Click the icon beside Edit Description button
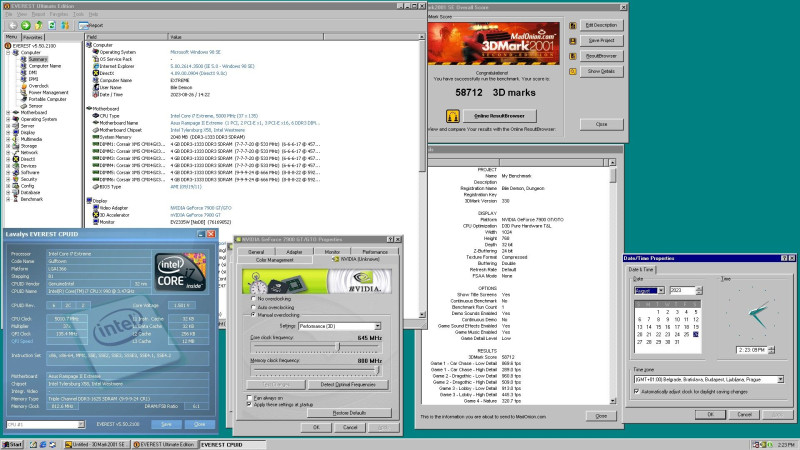The image size is (800, 450). [x=572, y=26]
